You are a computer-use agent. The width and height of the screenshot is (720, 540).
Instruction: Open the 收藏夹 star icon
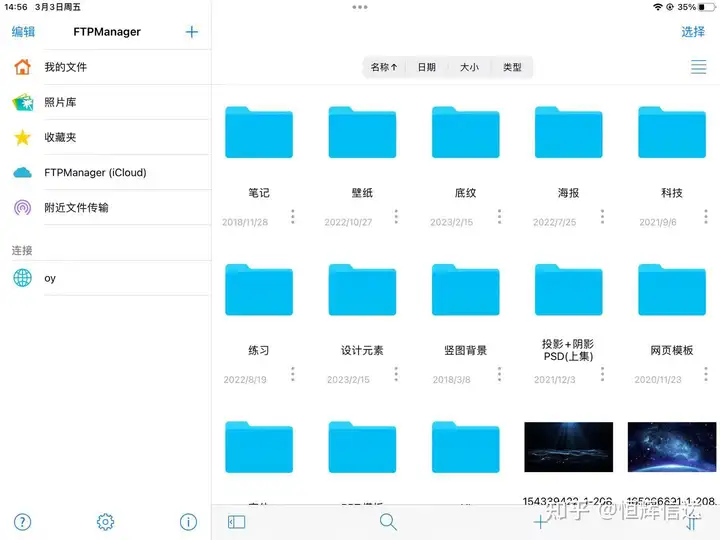[22, 137]
